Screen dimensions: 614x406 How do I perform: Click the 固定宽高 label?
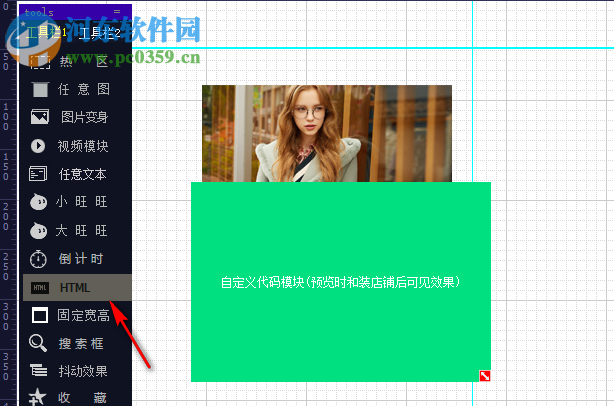(83, 315)
